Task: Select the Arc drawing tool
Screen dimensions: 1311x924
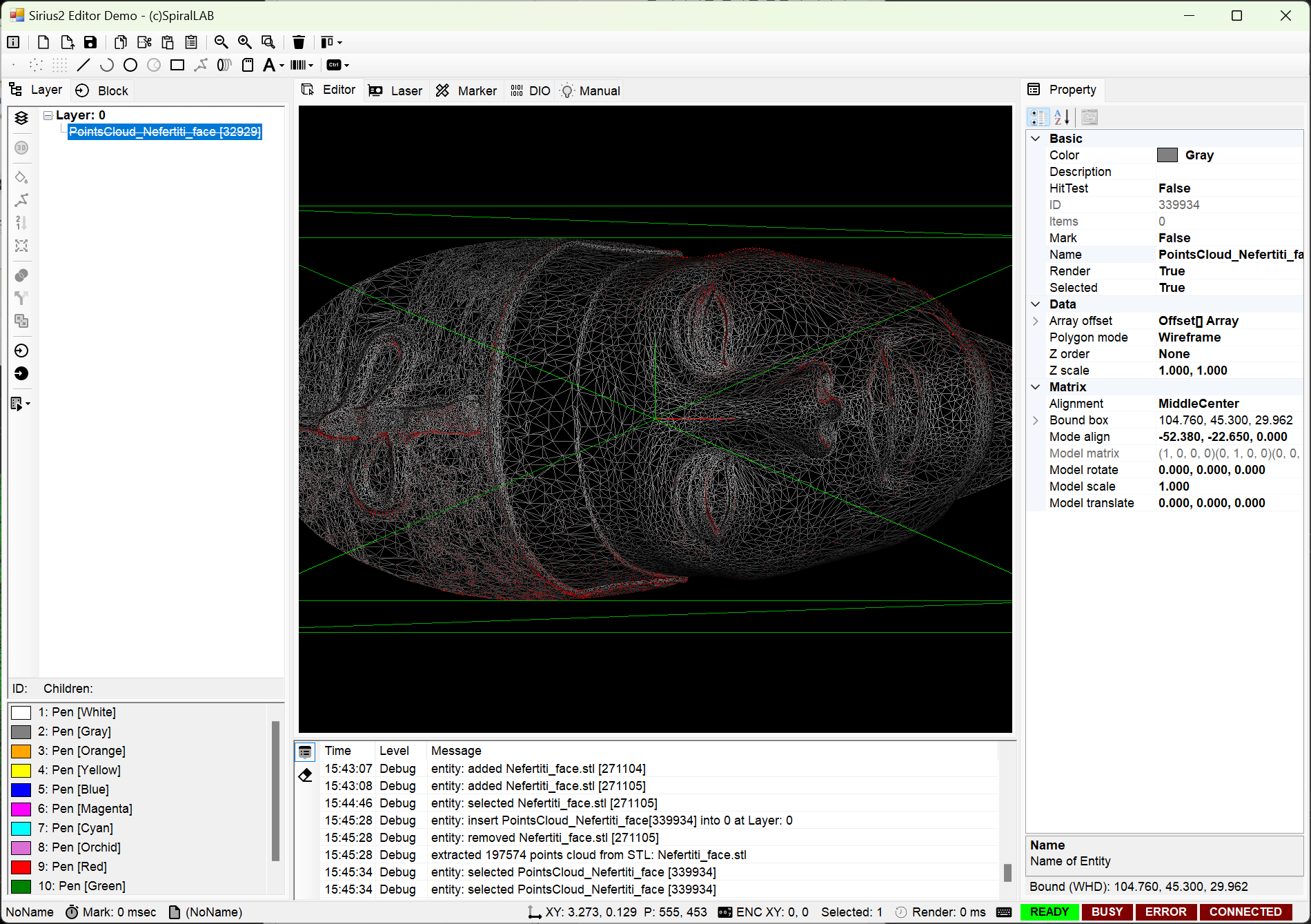Action: tap(107, 65)
